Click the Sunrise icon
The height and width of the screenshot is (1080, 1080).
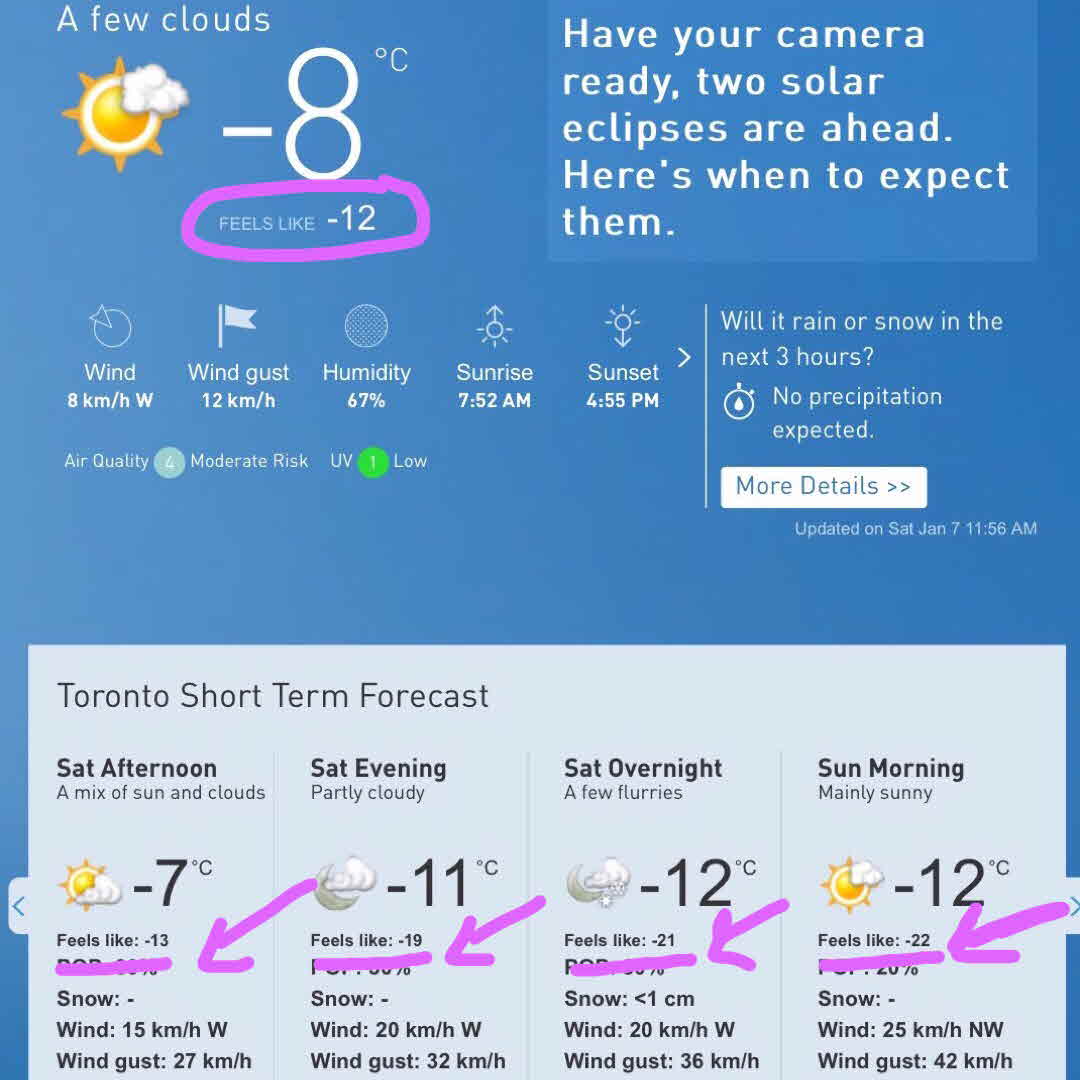pyautogui.click(x=494, y=326)
